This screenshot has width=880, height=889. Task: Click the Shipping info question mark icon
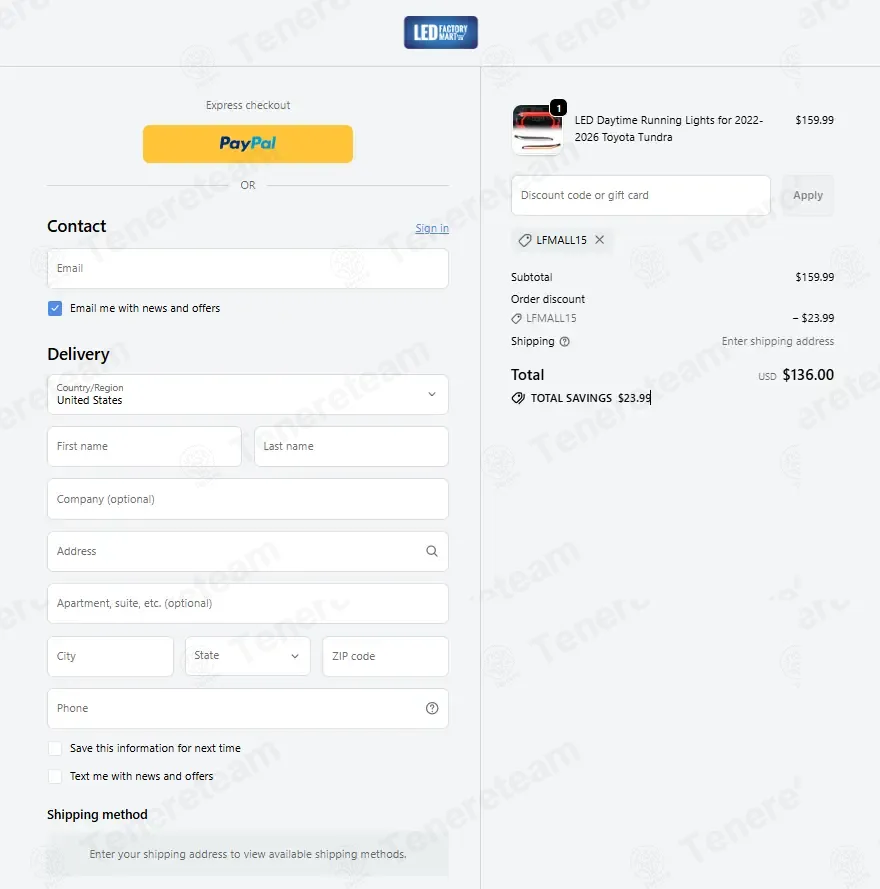(x=564, y=341)
